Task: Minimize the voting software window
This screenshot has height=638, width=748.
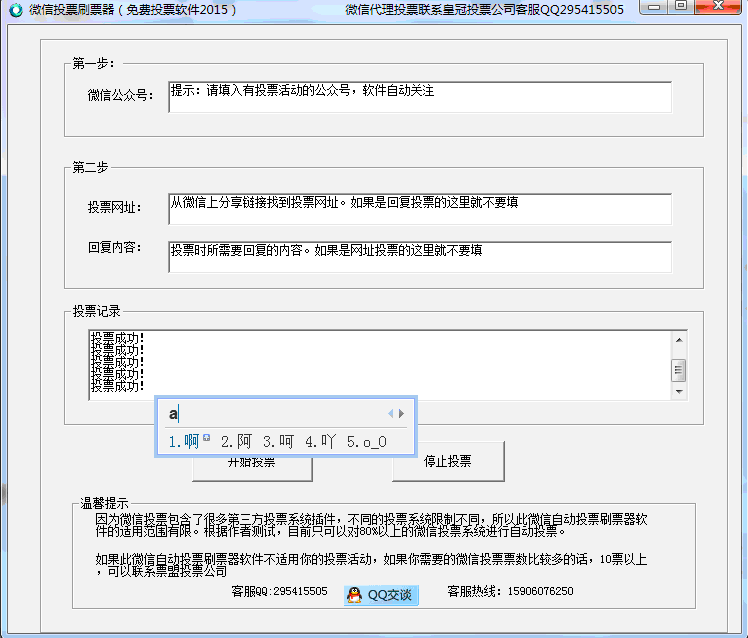Action: click(654, 7)
